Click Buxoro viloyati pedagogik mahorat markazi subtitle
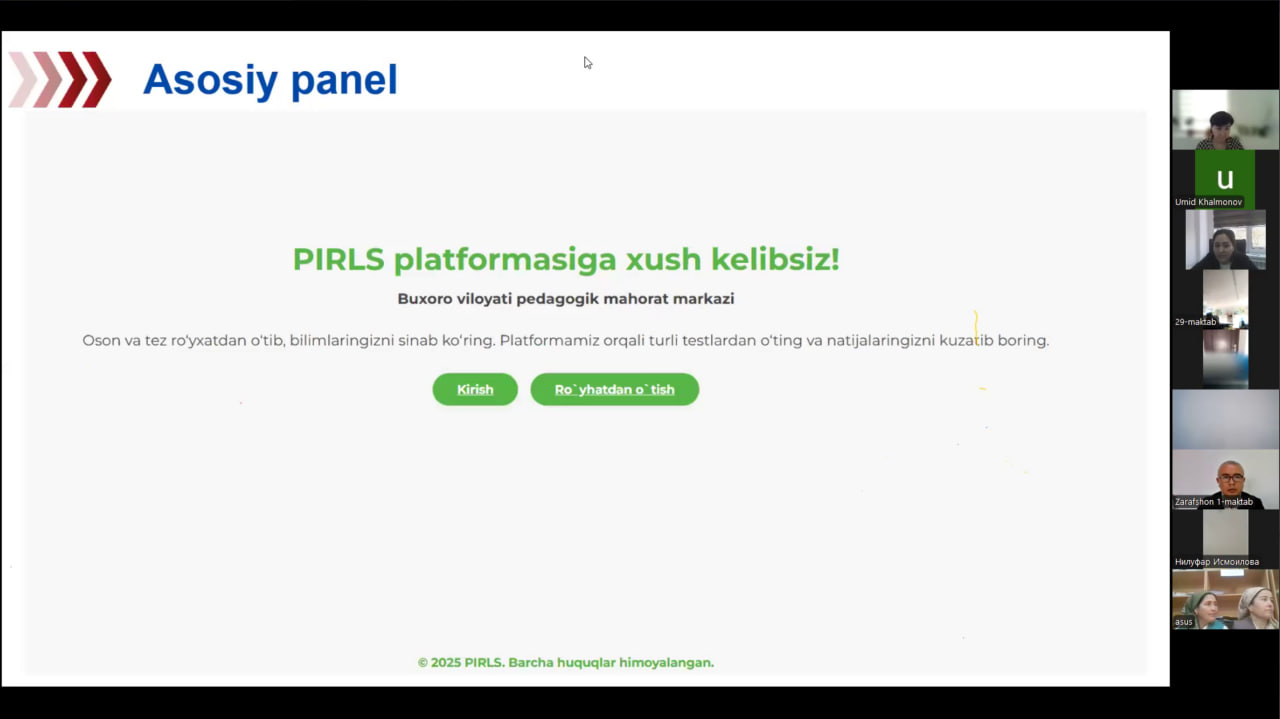This screenshot has width=1280, height=719. coord(565,298)
